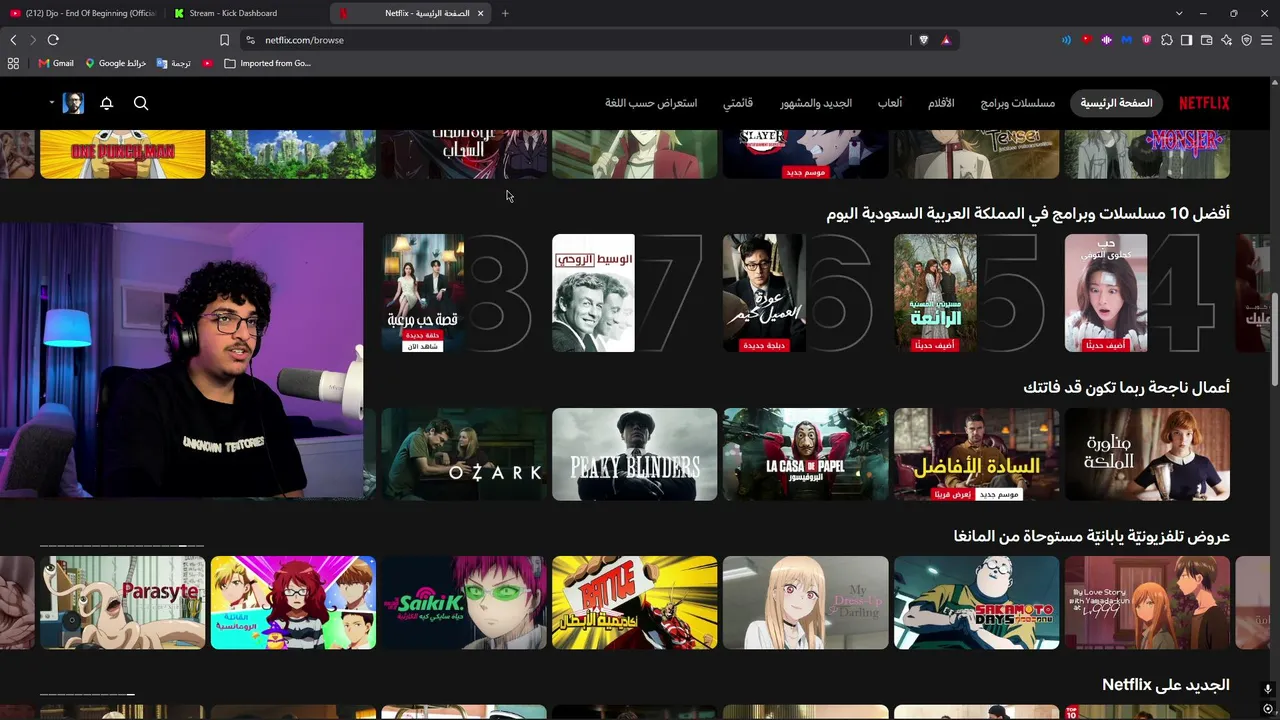Open the browser hamburger main menu
Screen dimensions: 1280x720
1267,40
